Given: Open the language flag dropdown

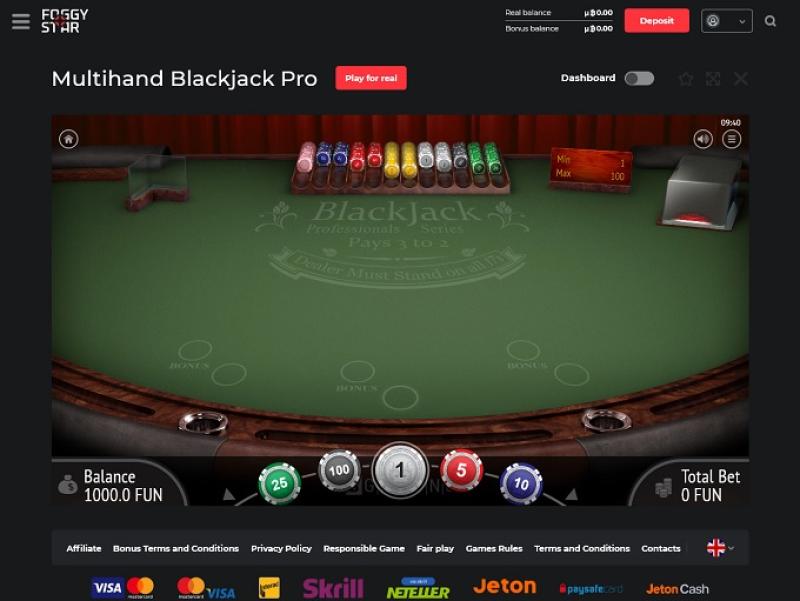Looking at the screenshot, I should point(720,548).
